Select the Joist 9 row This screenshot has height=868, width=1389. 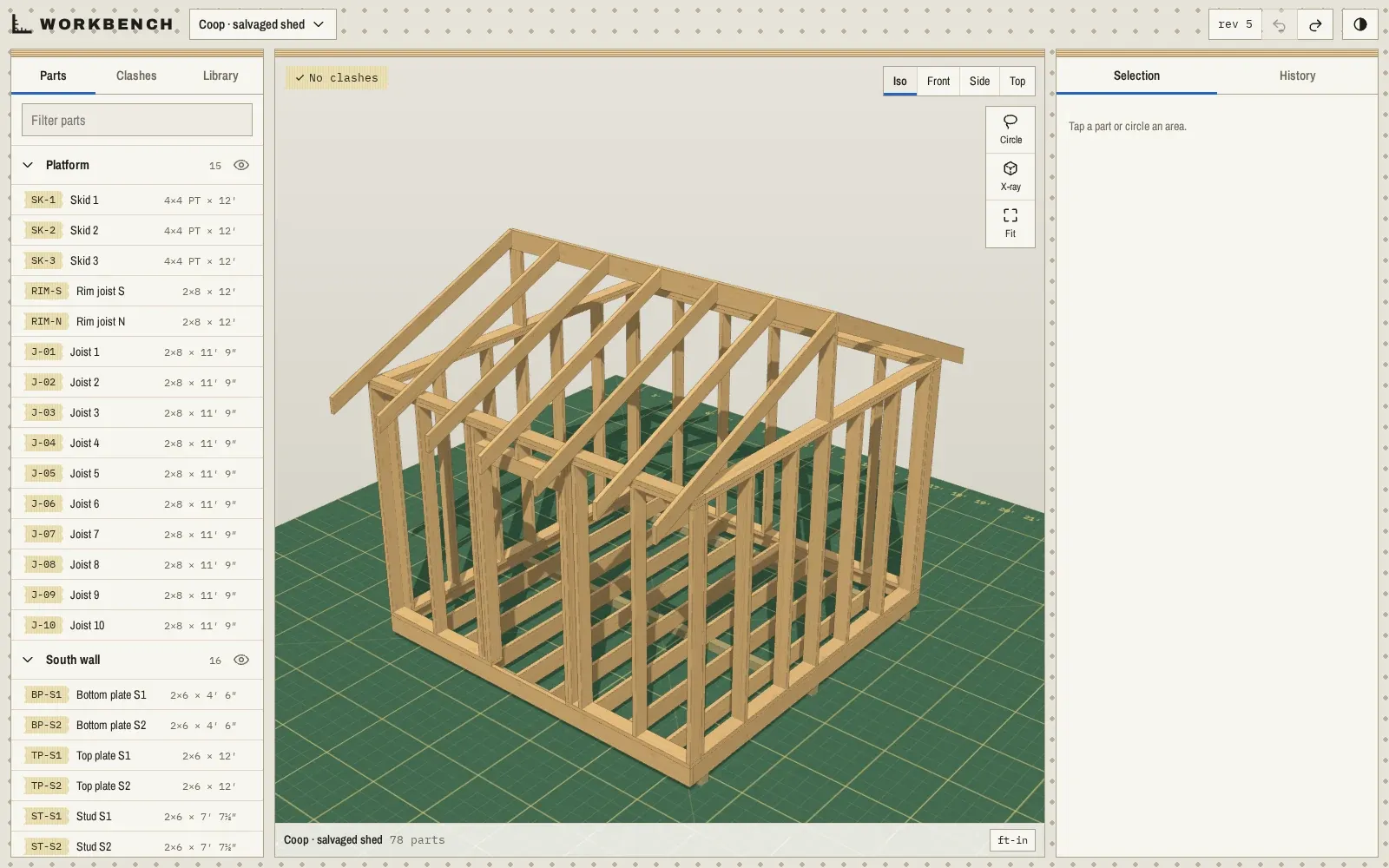137,595
